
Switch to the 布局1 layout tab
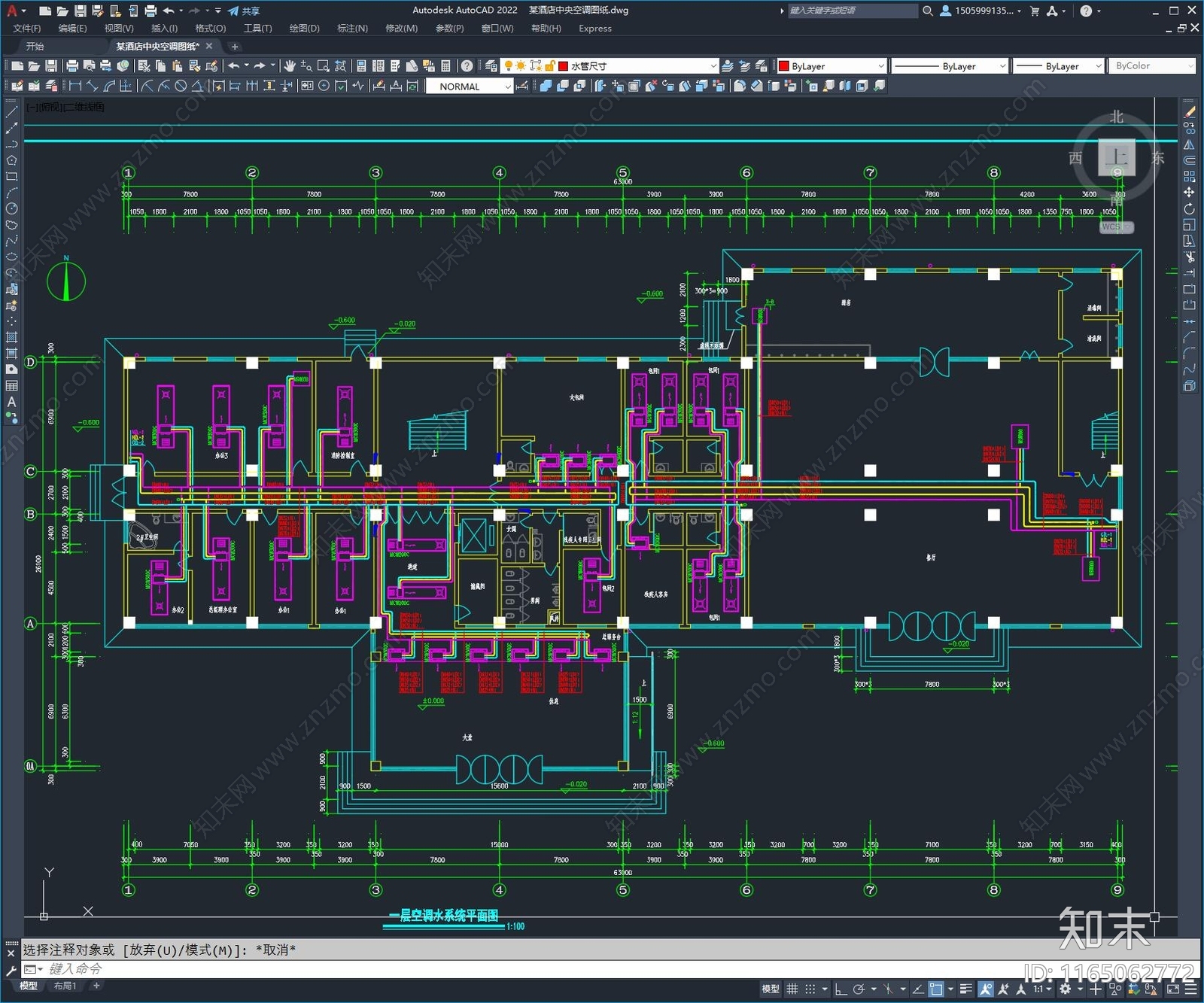(65, 986)
